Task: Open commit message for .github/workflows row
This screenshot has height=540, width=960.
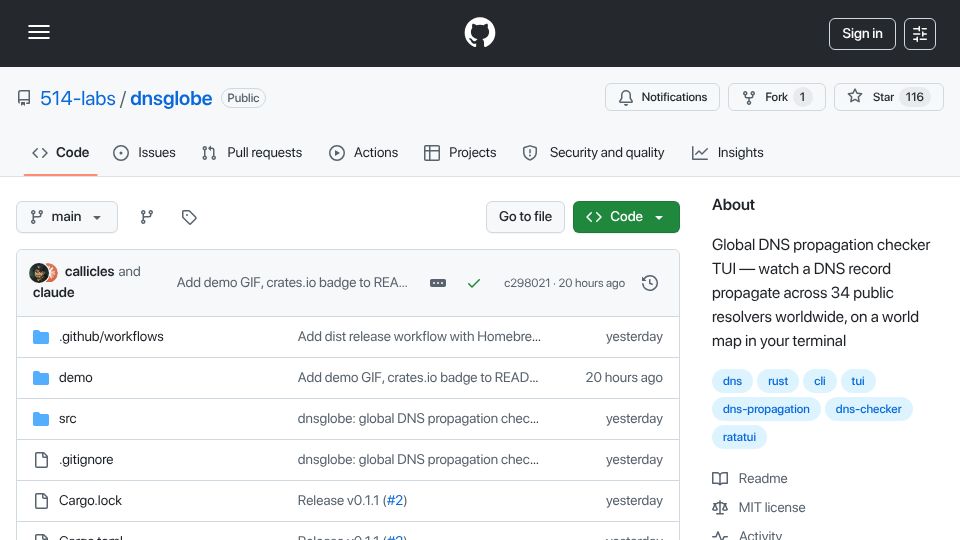Action: 419,337
